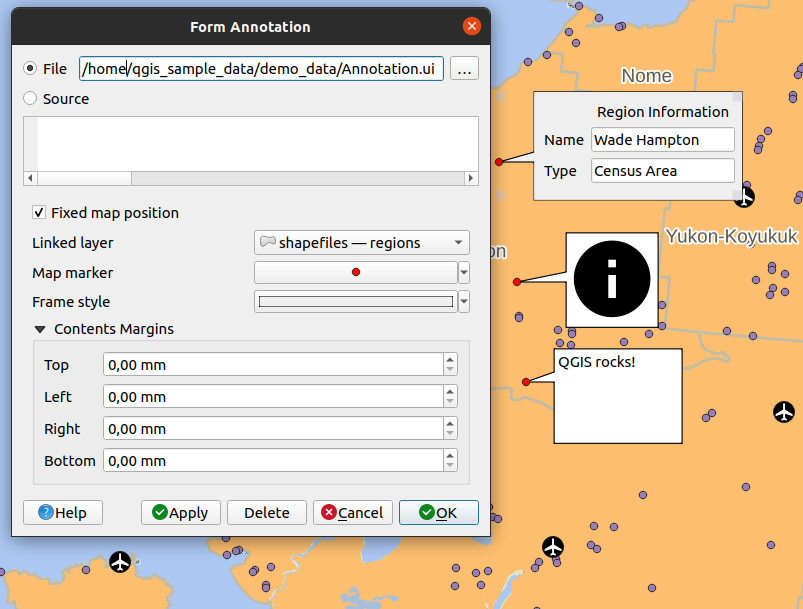Select the File radio button
The image size is (803, 609).
[x=30, y=69]
